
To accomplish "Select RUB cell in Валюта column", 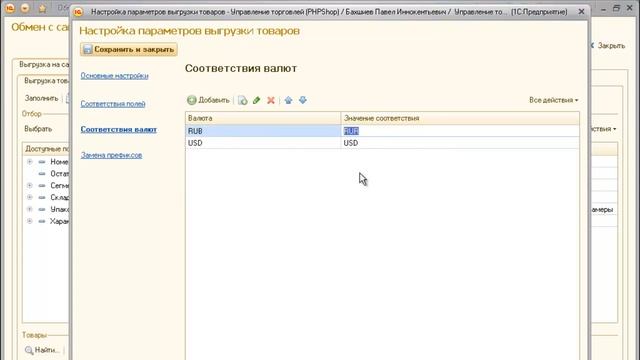I will [x=263, y=131].
